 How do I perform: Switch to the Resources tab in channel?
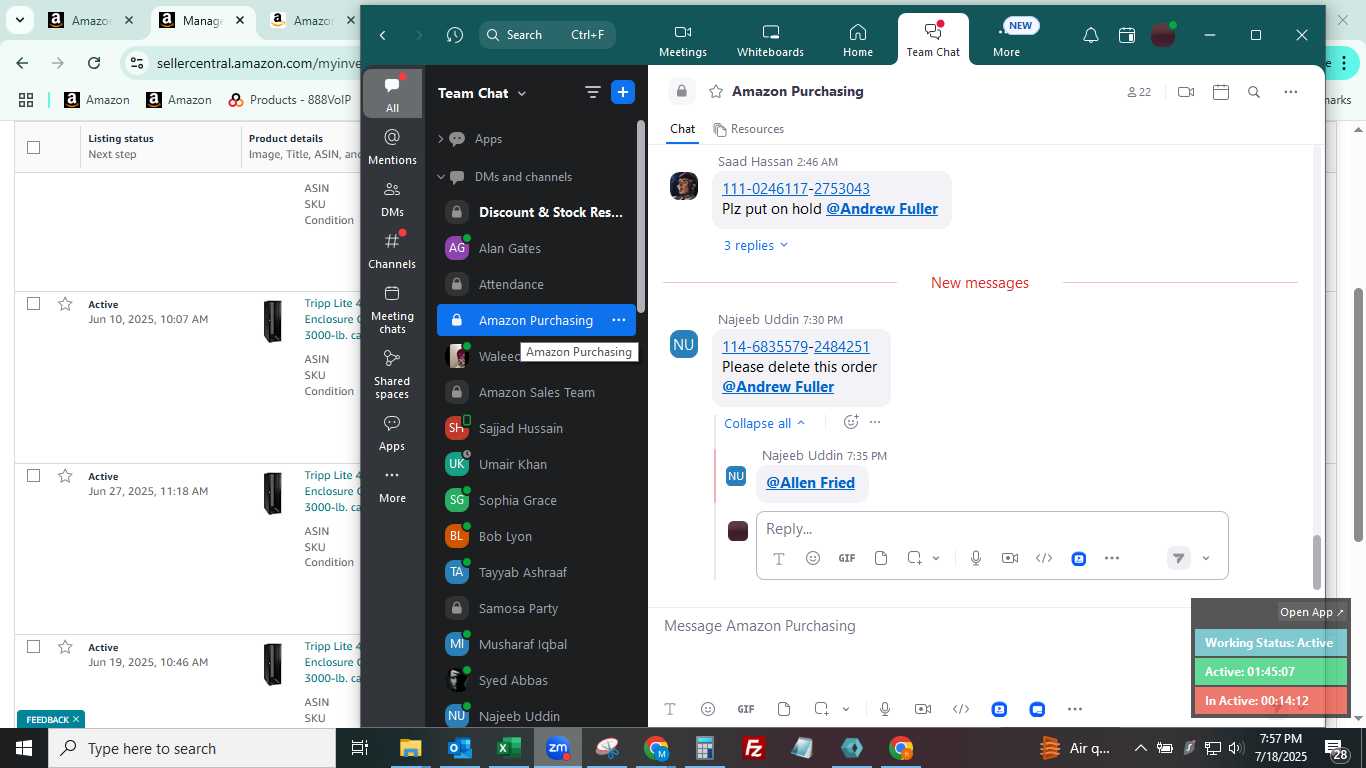[748, 129]
